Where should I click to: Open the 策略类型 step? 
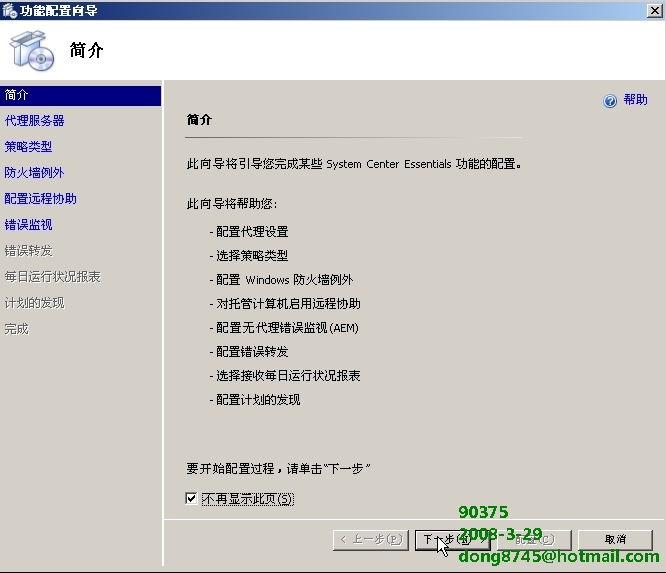coord(28,147)
